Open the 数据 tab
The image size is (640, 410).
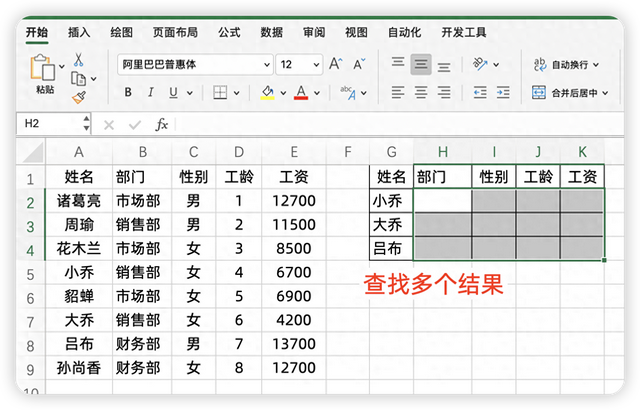click(x=272, y=32)
